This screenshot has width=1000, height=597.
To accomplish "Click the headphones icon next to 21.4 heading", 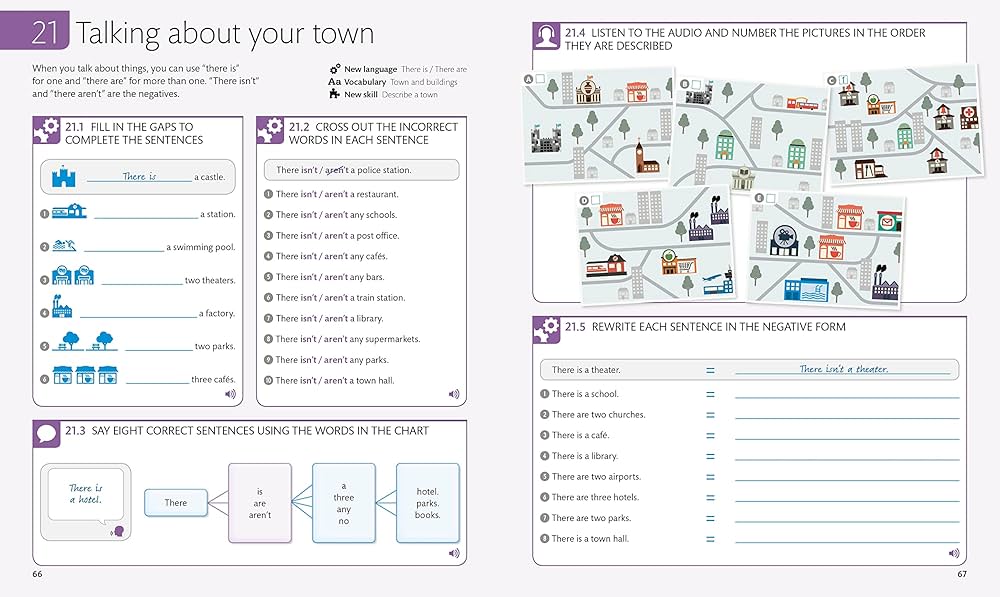I will click(x=547, y=39).
